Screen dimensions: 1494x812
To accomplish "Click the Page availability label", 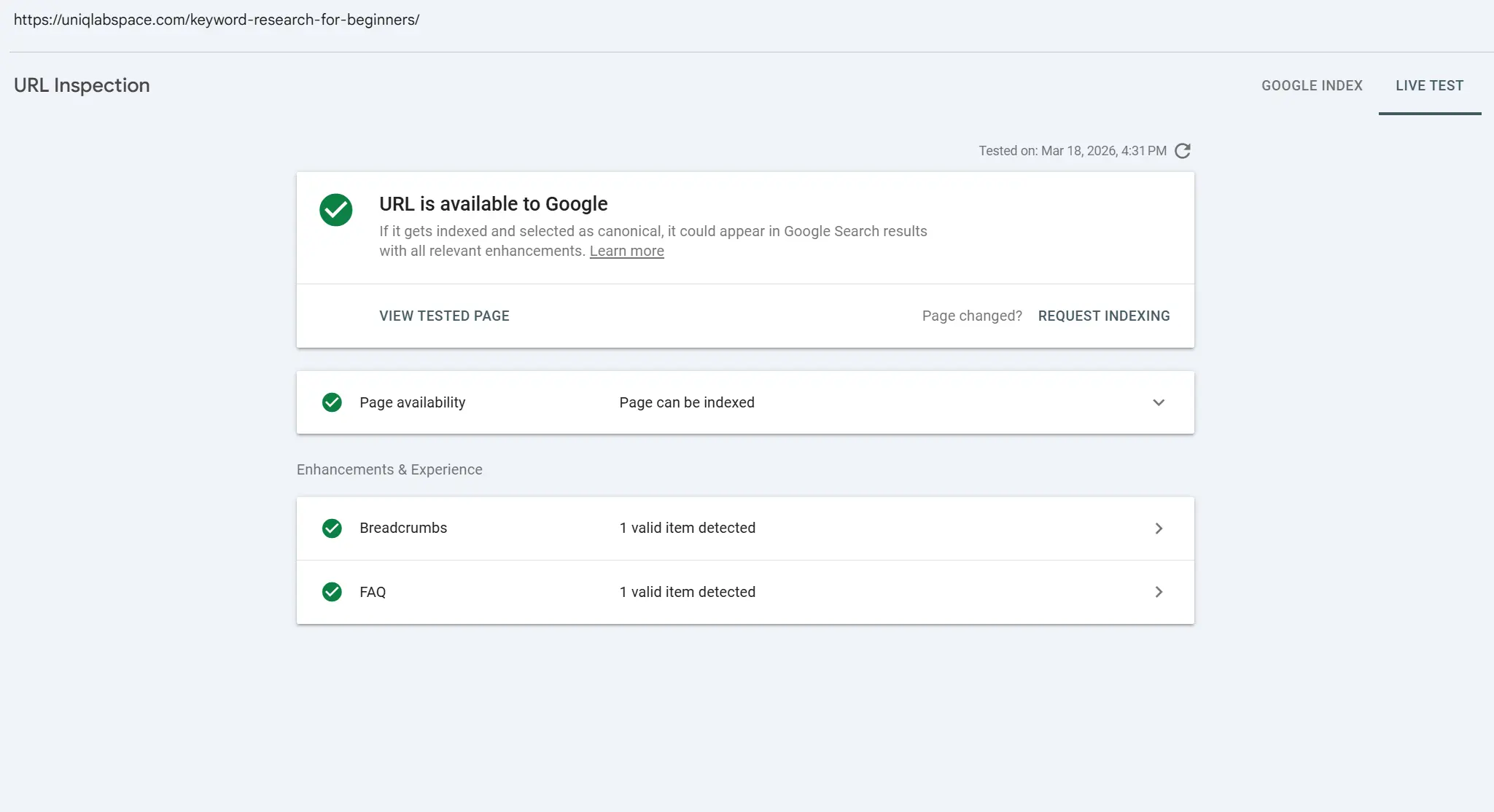I will click(412, 402).
